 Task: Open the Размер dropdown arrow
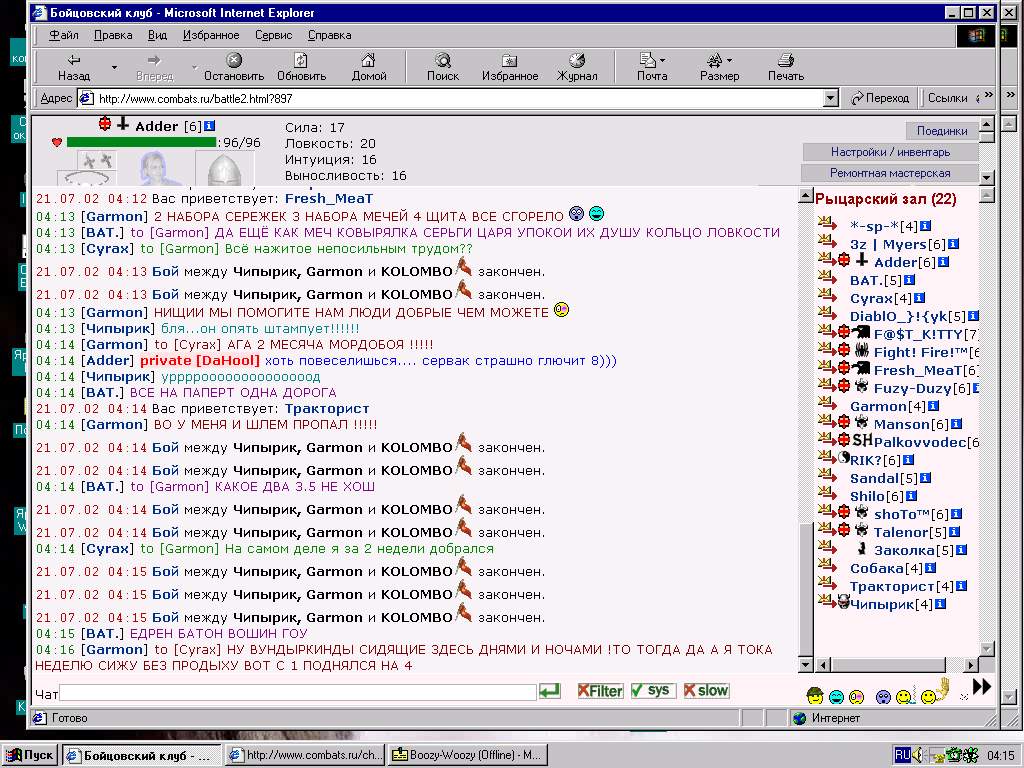click(x=729, y=60)
